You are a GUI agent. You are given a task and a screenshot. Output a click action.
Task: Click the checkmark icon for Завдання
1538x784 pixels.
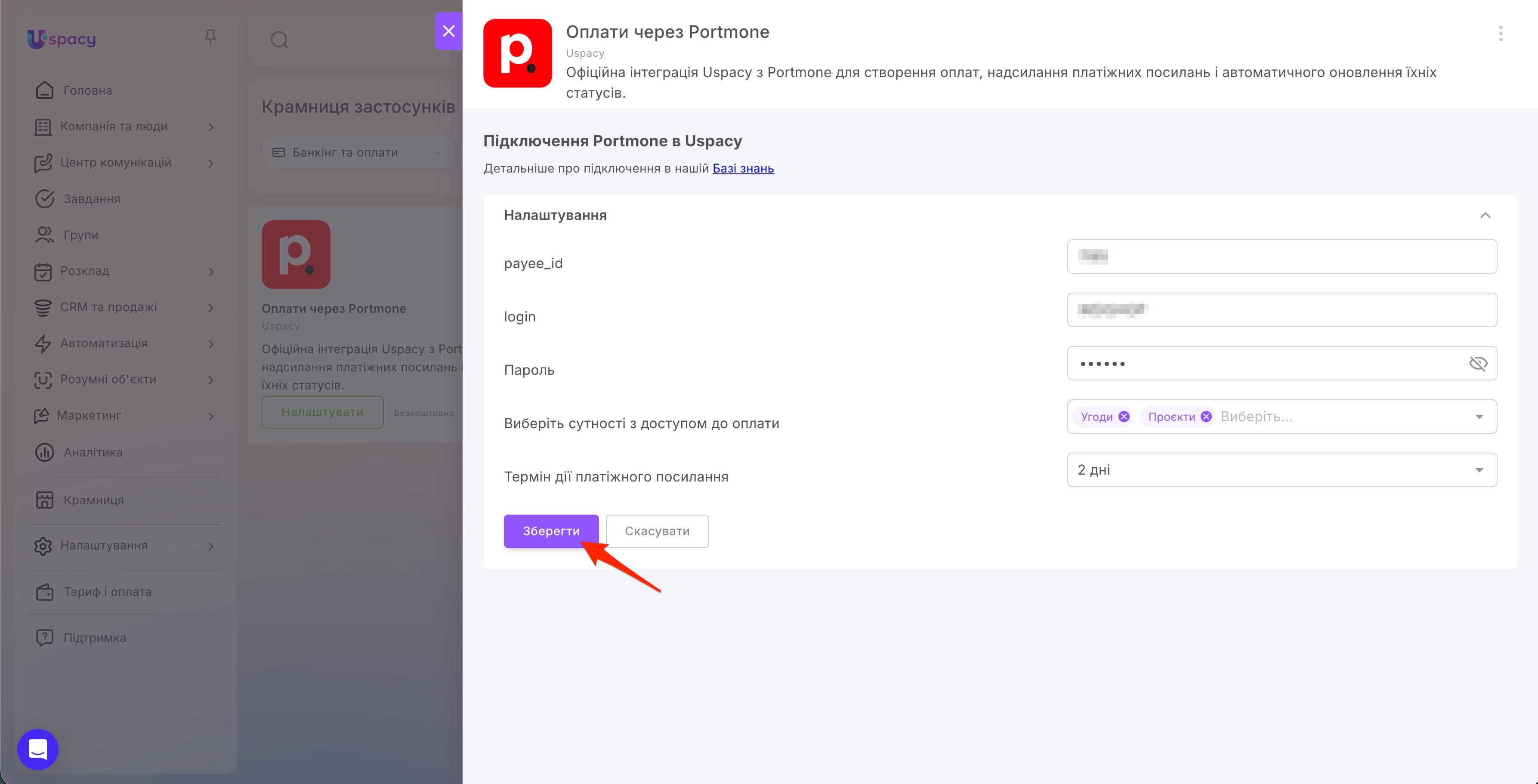coord(44,199)
